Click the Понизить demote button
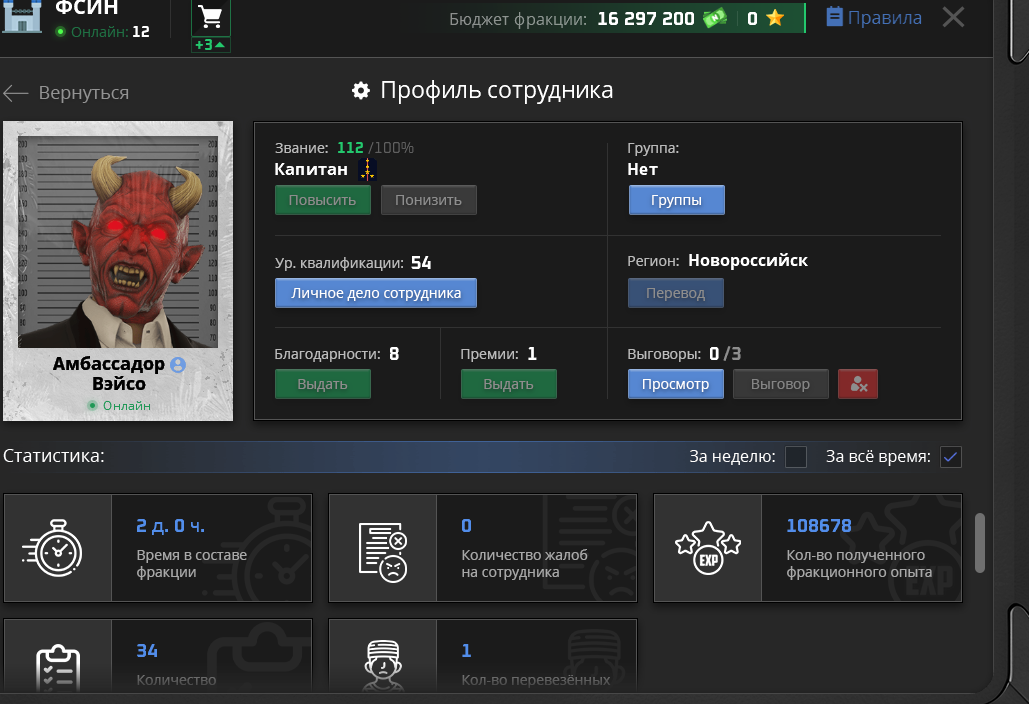1029x704 pixels. pos(429,200)
